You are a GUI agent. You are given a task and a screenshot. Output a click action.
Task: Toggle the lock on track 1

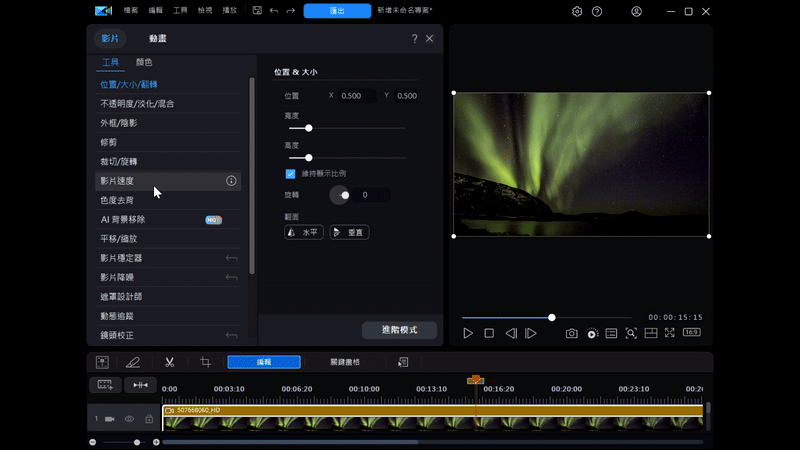point(149,419)
